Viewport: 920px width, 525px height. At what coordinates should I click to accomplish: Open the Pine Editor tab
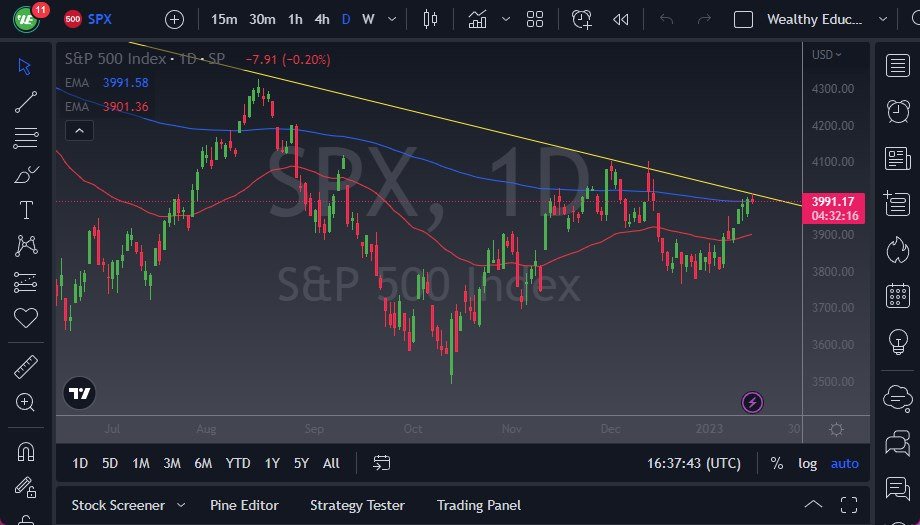[x=244, y=505]
